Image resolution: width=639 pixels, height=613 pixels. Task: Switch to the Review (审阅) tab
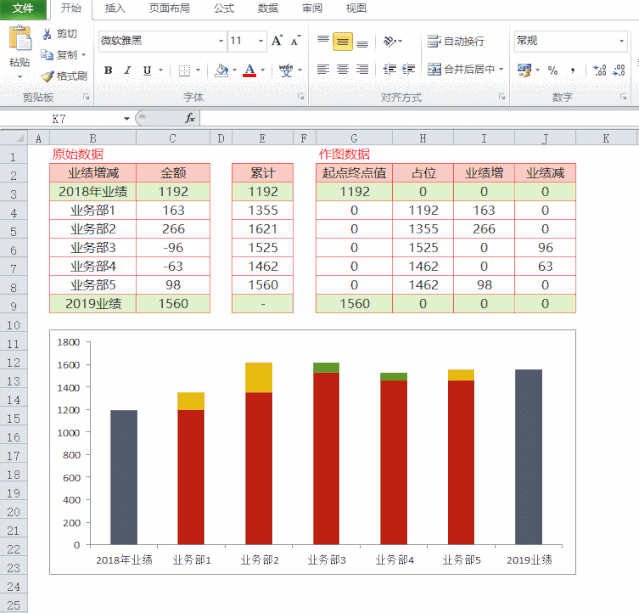pyautogui.click(x=312, y=9)
